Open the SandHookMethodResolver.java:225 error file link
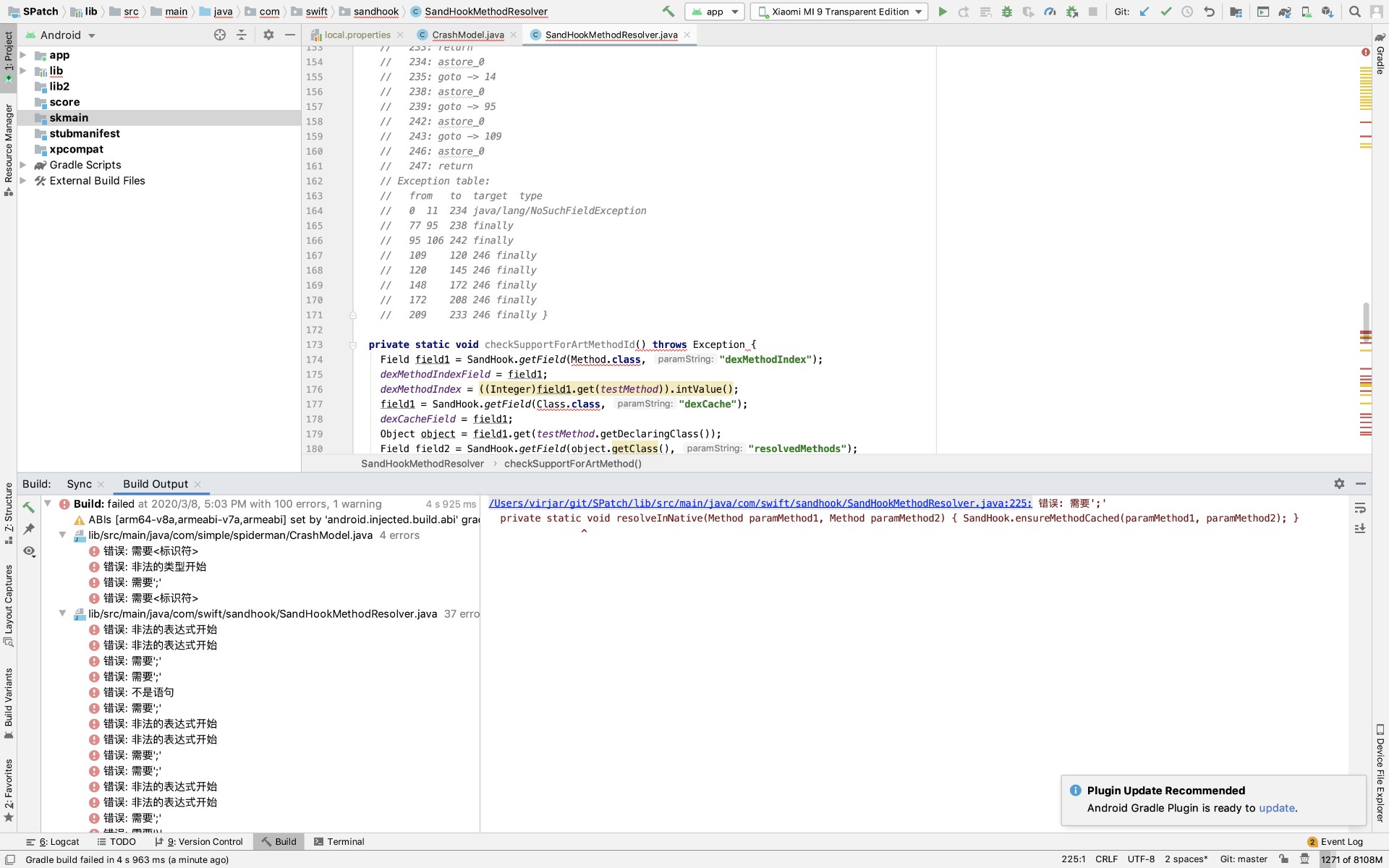Viewport: 1389px width, 868px height. (760, 503)
